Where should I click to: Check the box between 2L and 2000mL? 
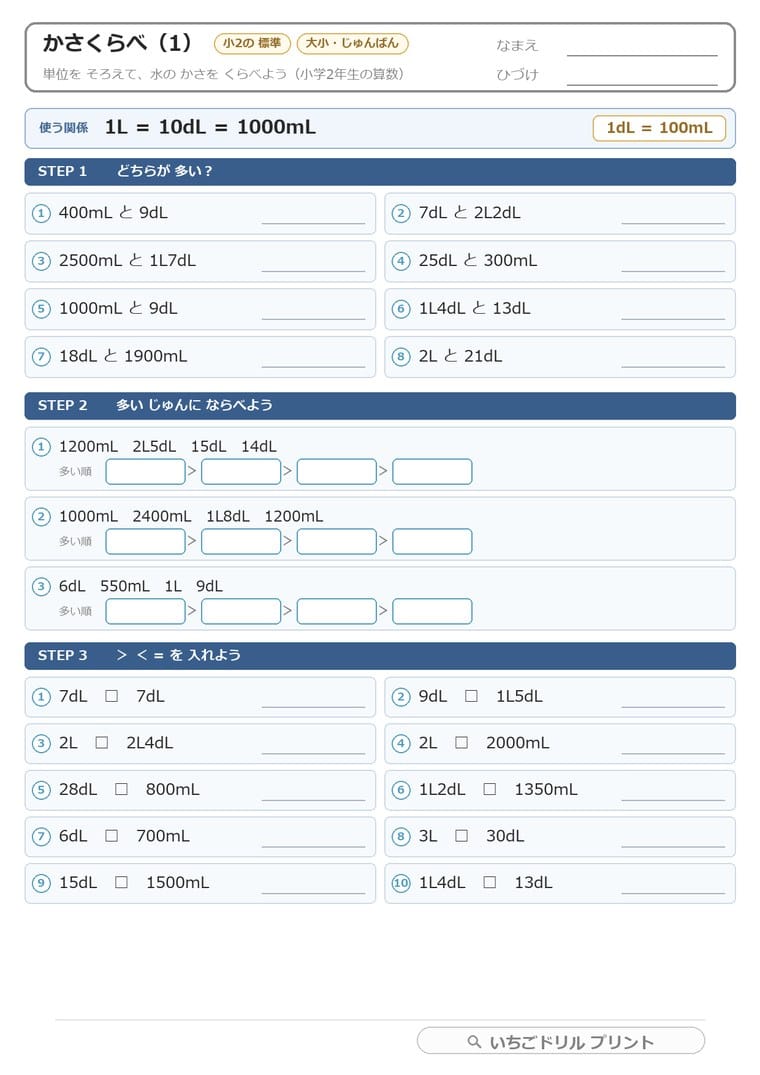point(462,742)
